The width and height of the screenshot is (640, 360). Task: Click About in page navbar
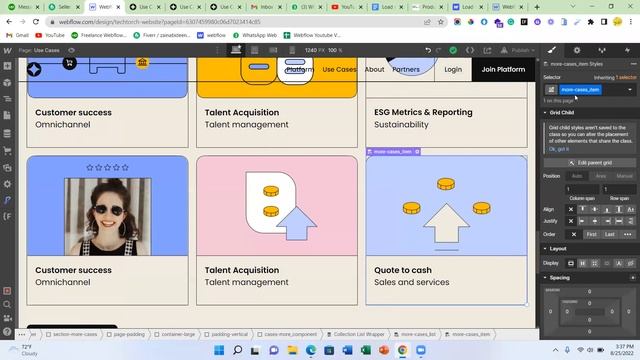(374, 69)
